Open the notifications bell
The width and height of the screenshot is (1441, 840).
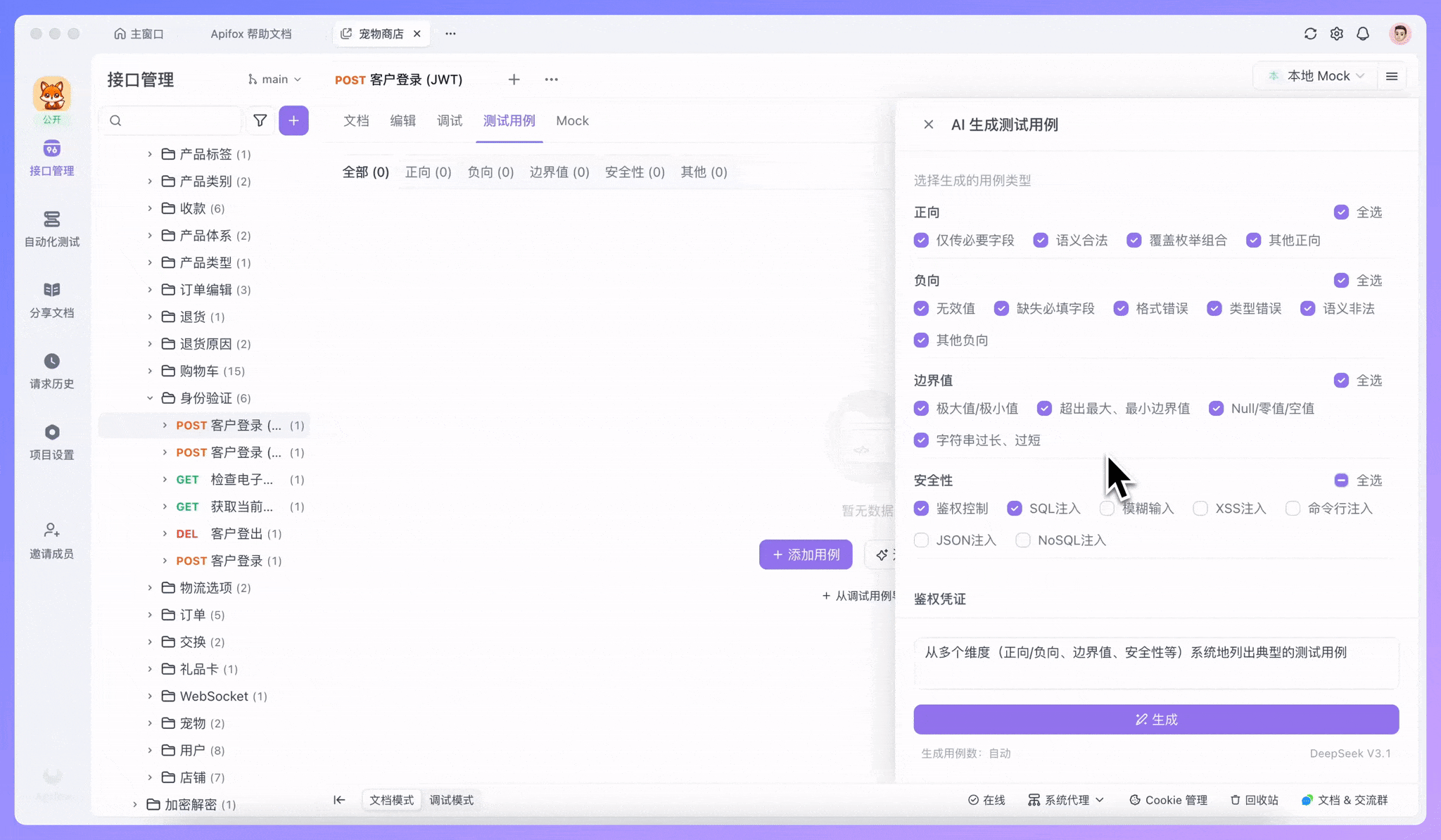coord(1362,33)
